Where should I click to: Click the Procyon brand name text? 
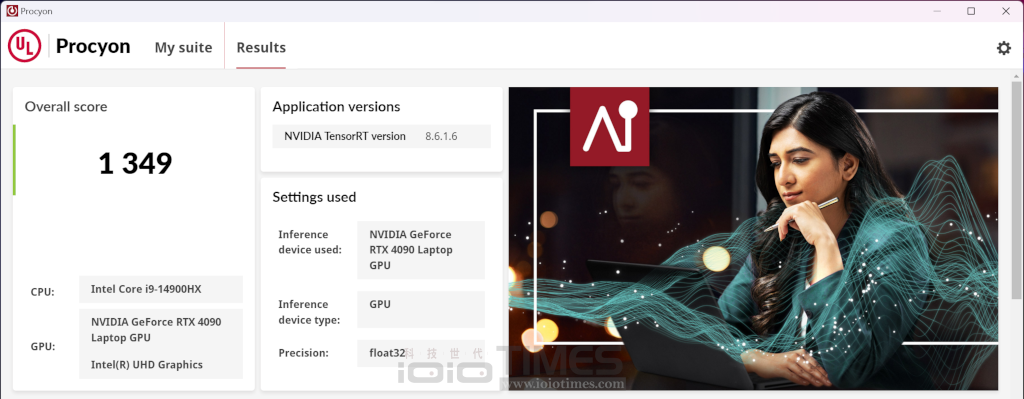click(x=93, y=46)
